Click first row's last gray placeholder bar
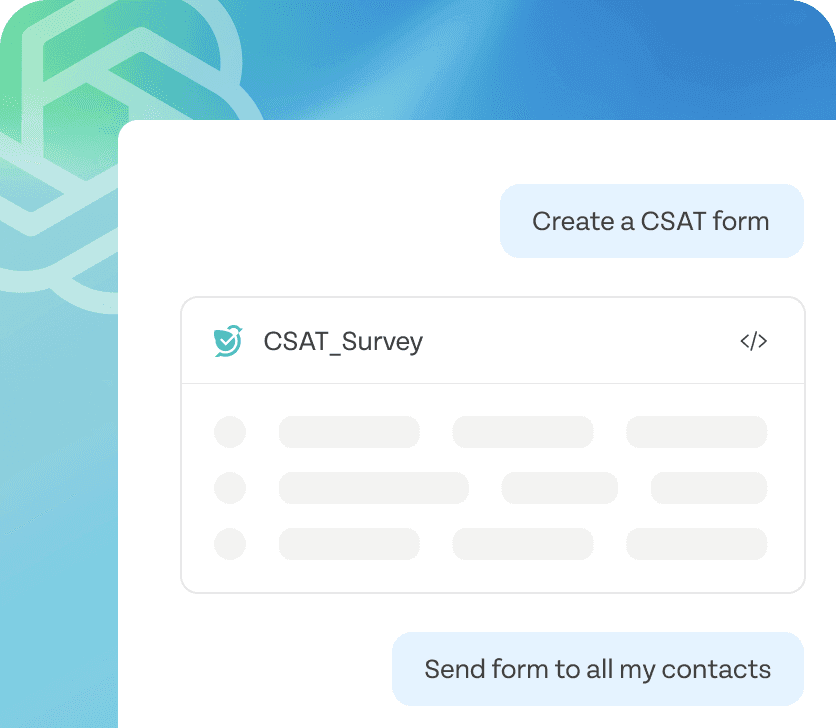This screenshot has height=728, width=836. pyautogui.click(x=697, y=432)
